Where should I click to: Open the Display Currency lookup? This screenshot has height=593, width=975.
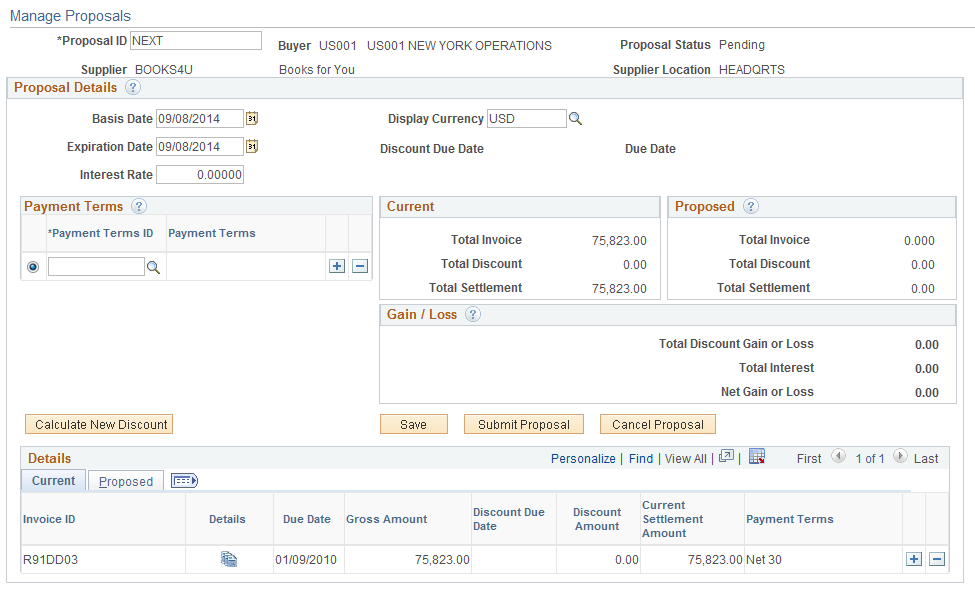[x=574, y=118]
